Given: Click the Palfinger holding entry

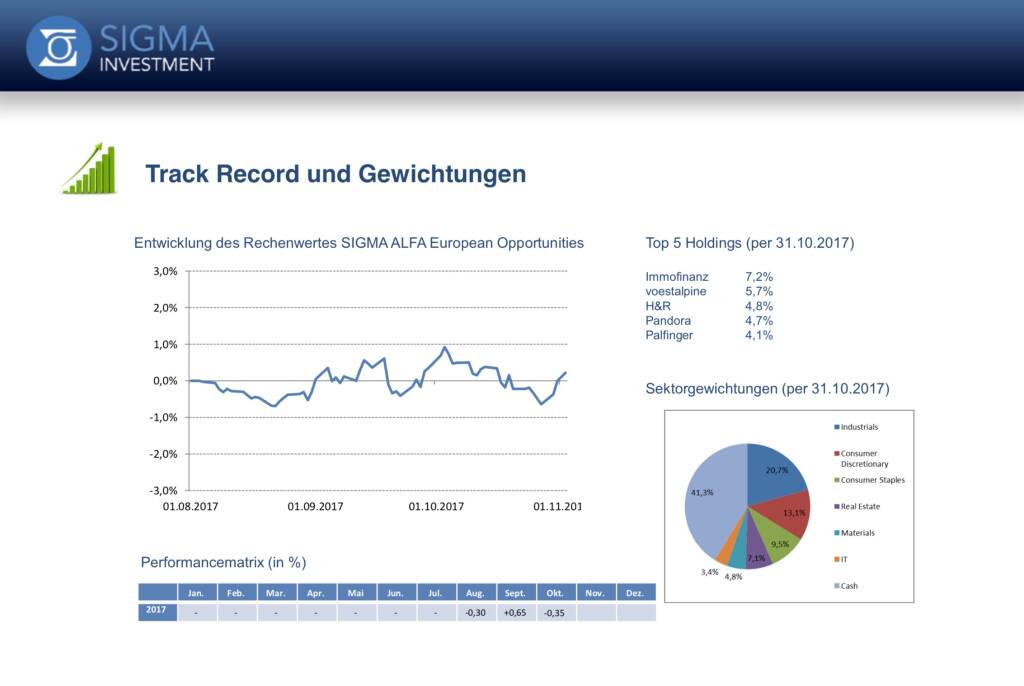Looking at the screenshot, I should click(x=669, y=335).
